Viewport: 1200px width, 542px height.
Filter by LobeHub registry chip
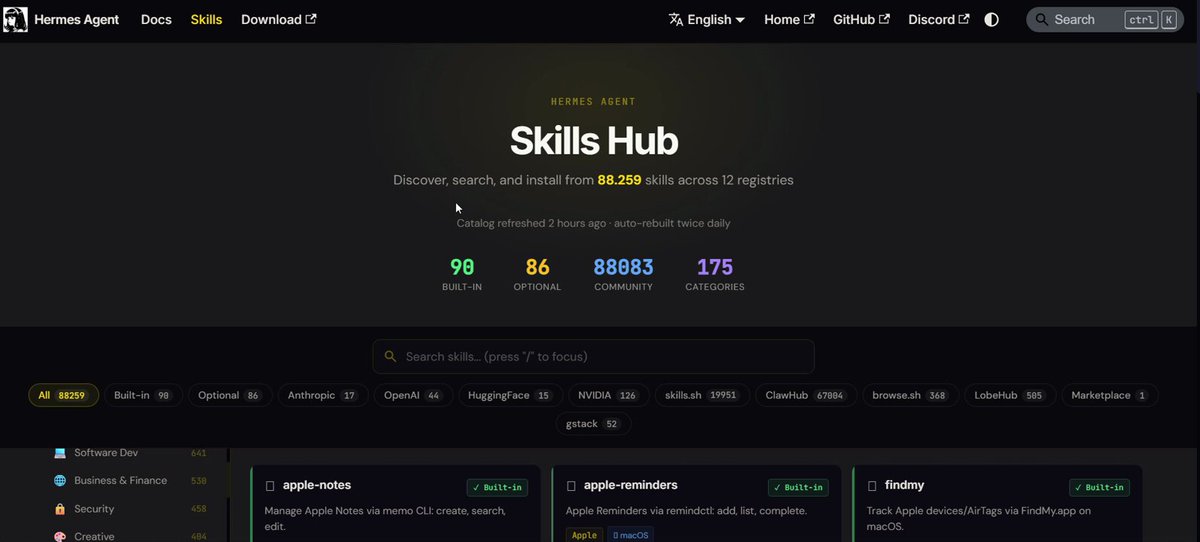coord(1008,395)
